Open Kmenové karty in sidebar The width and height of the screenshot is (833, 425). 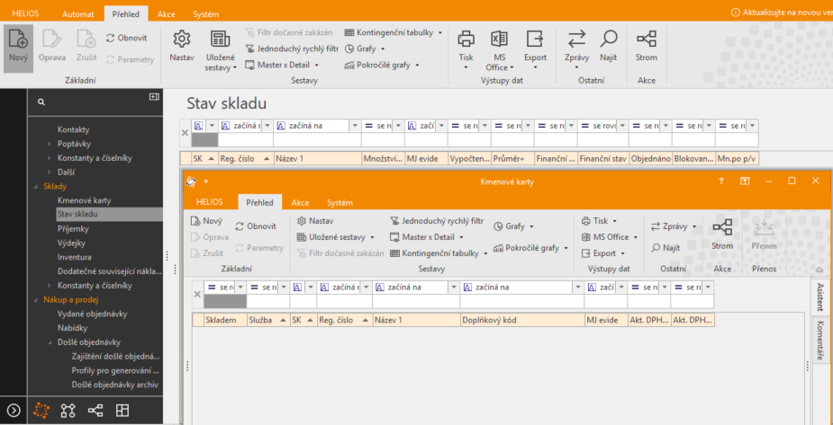[x=84, y=201]
